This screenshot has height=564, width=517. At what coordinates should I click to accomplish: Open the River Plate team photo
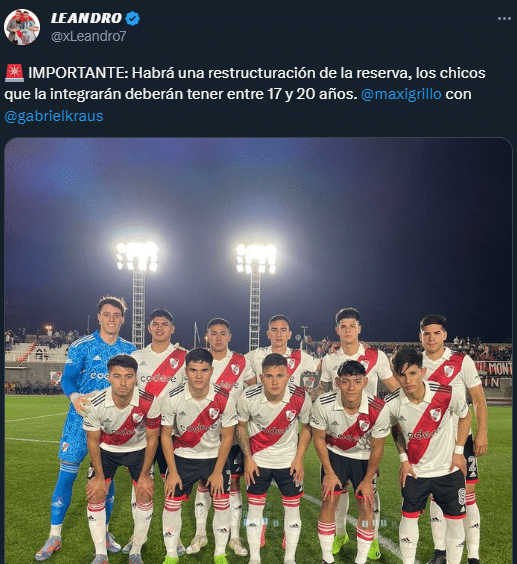[258, 351]
